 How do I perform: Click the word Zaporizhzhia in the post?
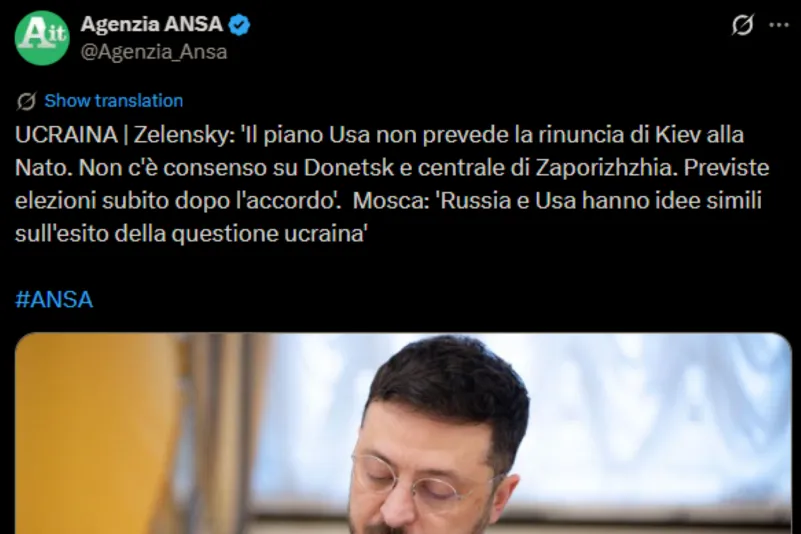pos(603,168)
